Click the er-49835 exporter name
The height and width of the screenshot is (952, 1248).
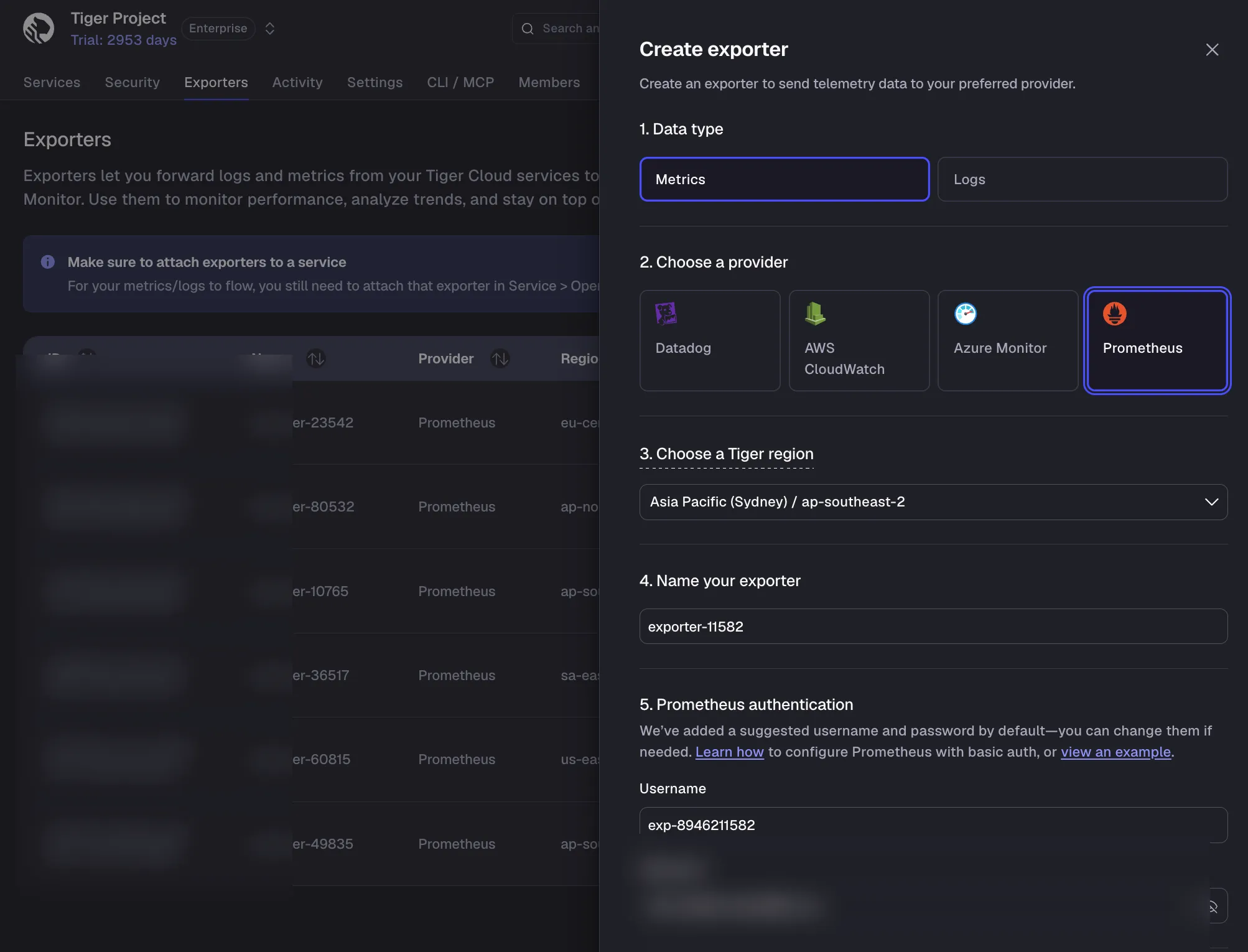pos(323,844)
